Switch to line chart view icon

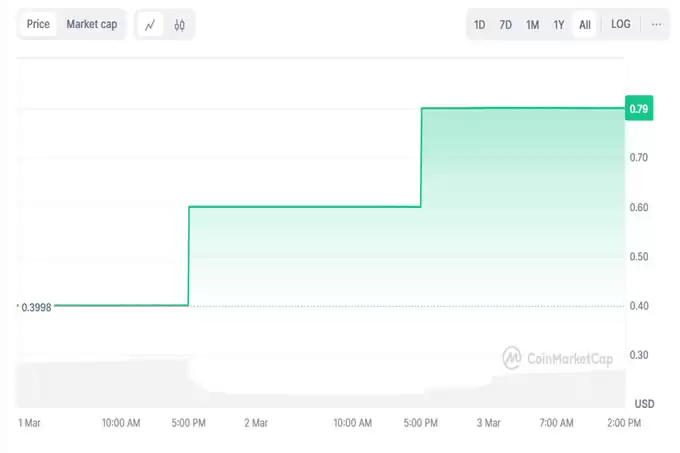tap(150, 25)
